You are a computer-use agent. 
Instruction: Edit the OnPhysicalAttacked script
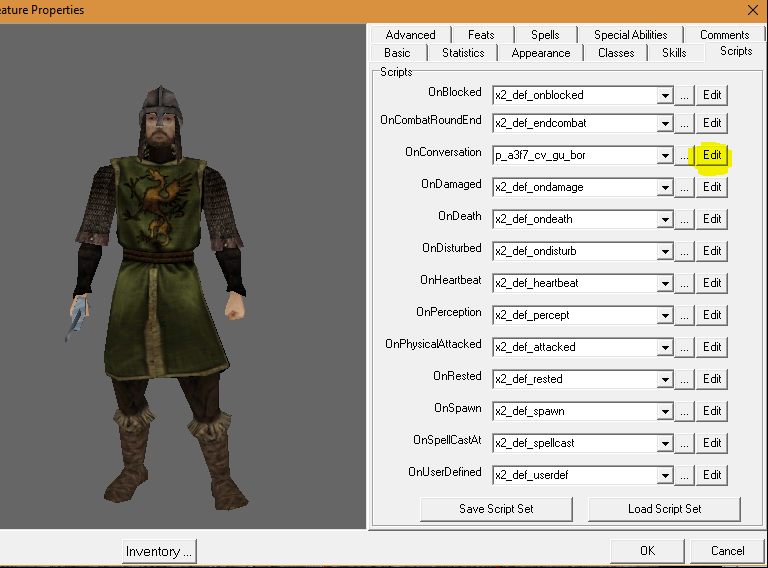coord(712,347)
